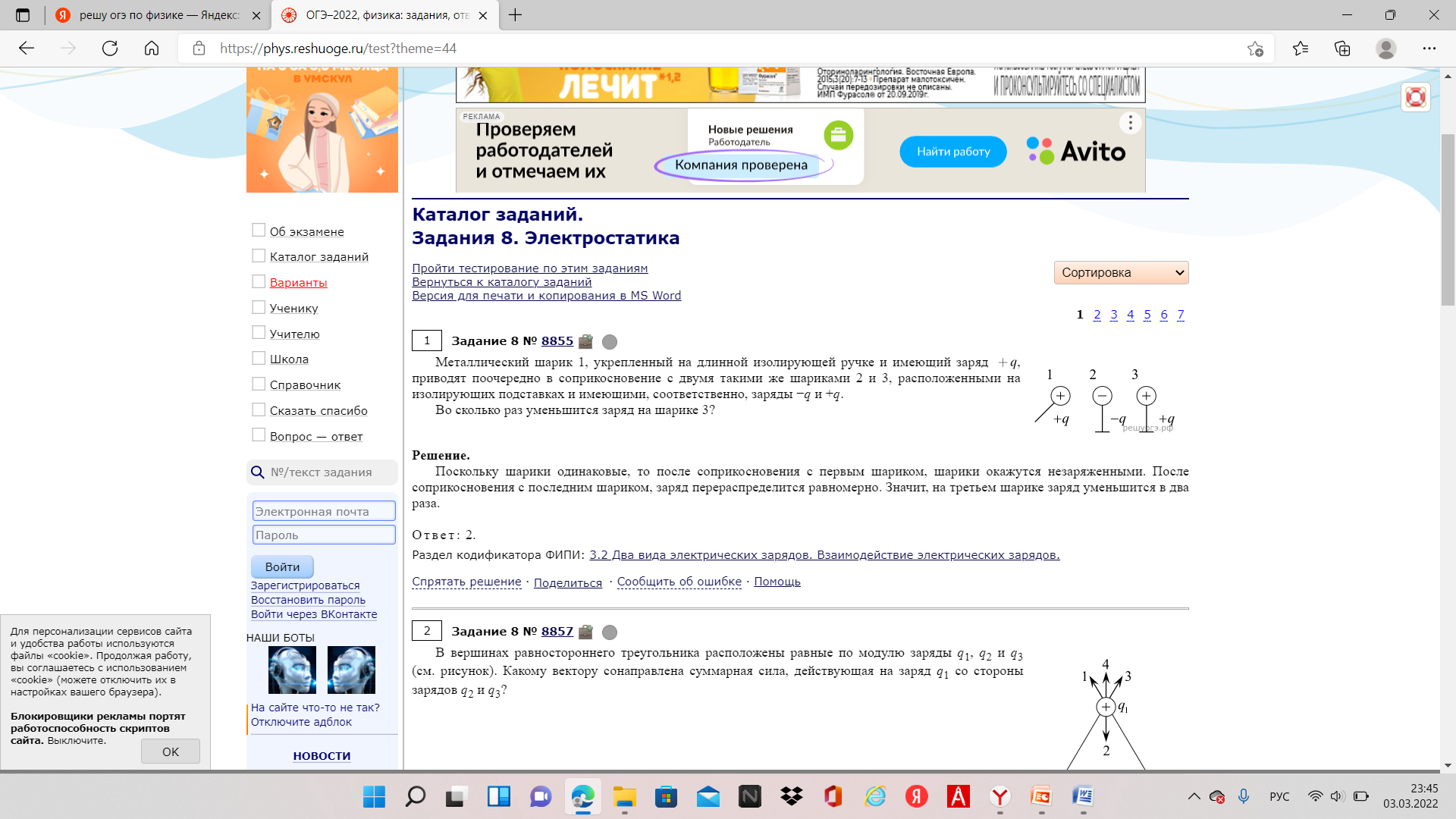Hide solution via Спрятать решение
The height and width of the screenshot is (819, 1456).
[x=466, y=582]
